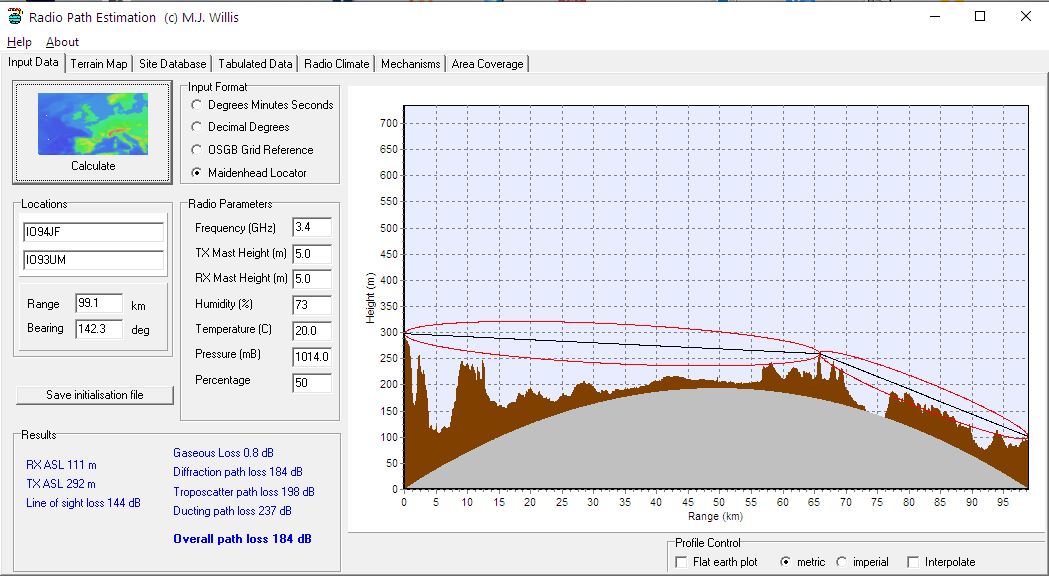Maximize the Radio Path Estimation window
Image resolution: width=1049 pixels, height=576 pixels.
(x=980, y=16)
